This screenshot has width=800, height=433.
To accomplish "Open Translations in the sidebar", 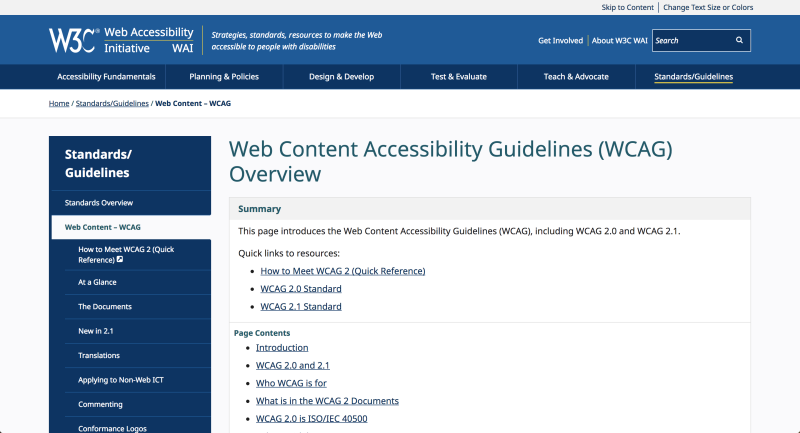I will point(138,355).
